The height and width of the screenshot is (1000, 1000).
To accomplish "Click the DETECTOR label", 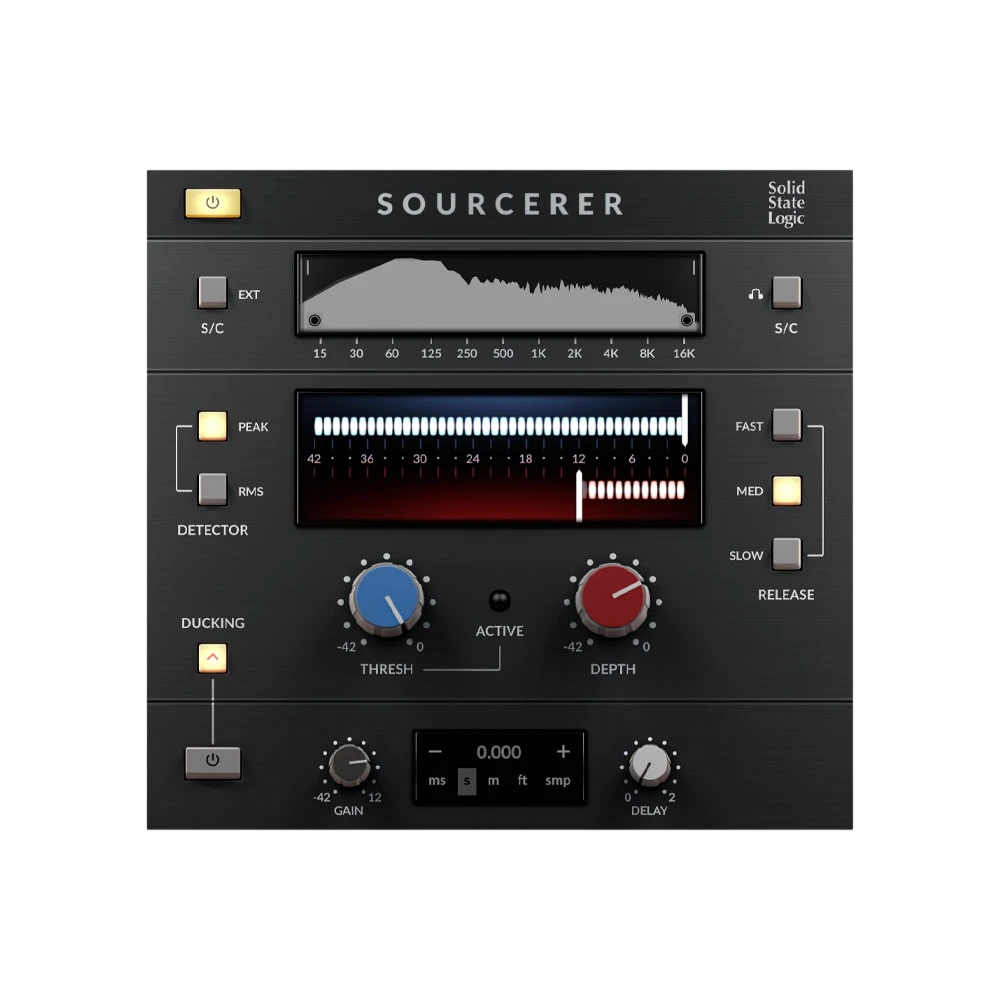I will coord(212,530).
